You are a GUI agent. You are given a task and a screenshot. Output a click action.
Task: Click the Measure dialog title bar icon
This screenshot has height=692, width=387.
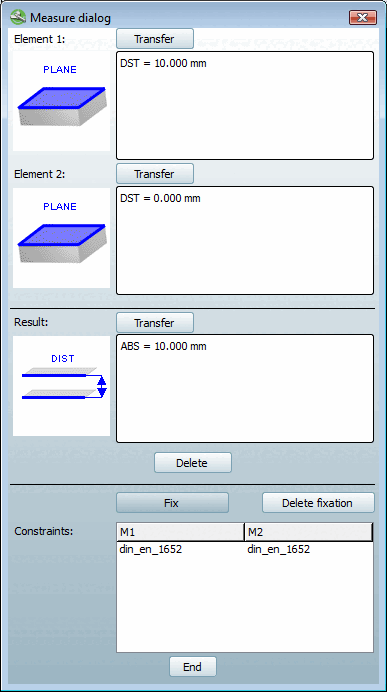[19, 18]
